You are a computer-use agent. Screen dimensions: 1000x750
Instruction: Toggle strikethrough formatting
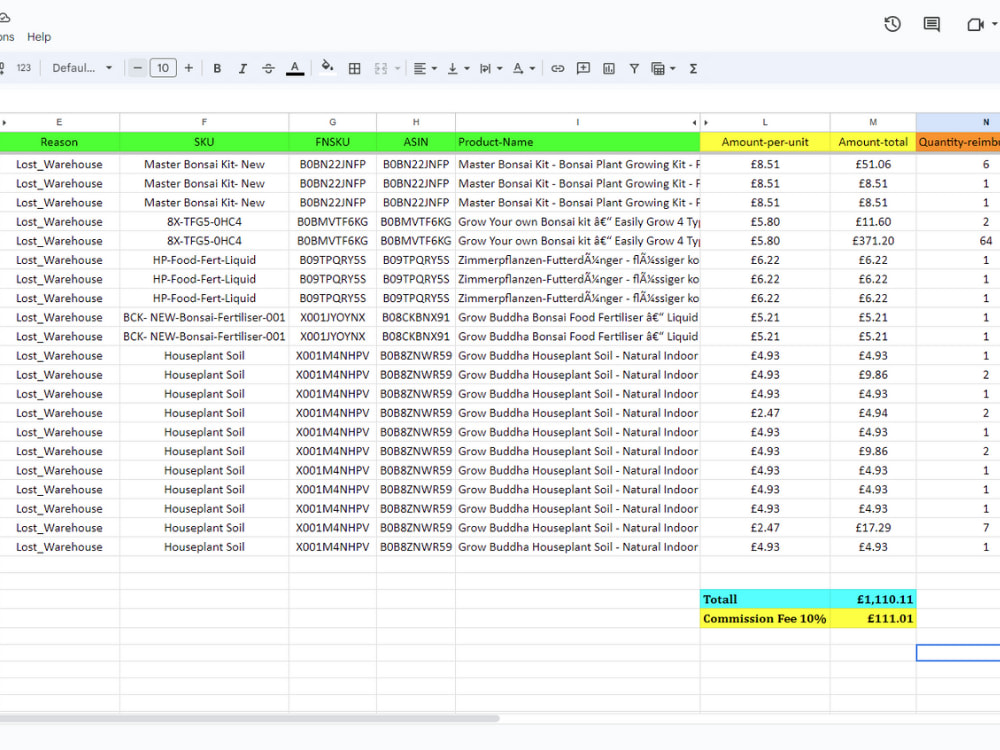click(x=268, y=68)
